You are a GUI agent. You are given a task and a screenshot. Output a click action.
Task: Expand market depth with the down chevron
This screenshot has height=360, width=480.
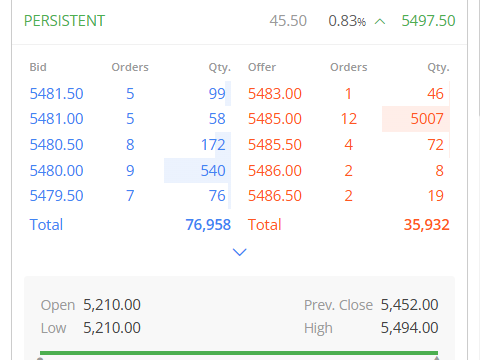tap(239, 252)
